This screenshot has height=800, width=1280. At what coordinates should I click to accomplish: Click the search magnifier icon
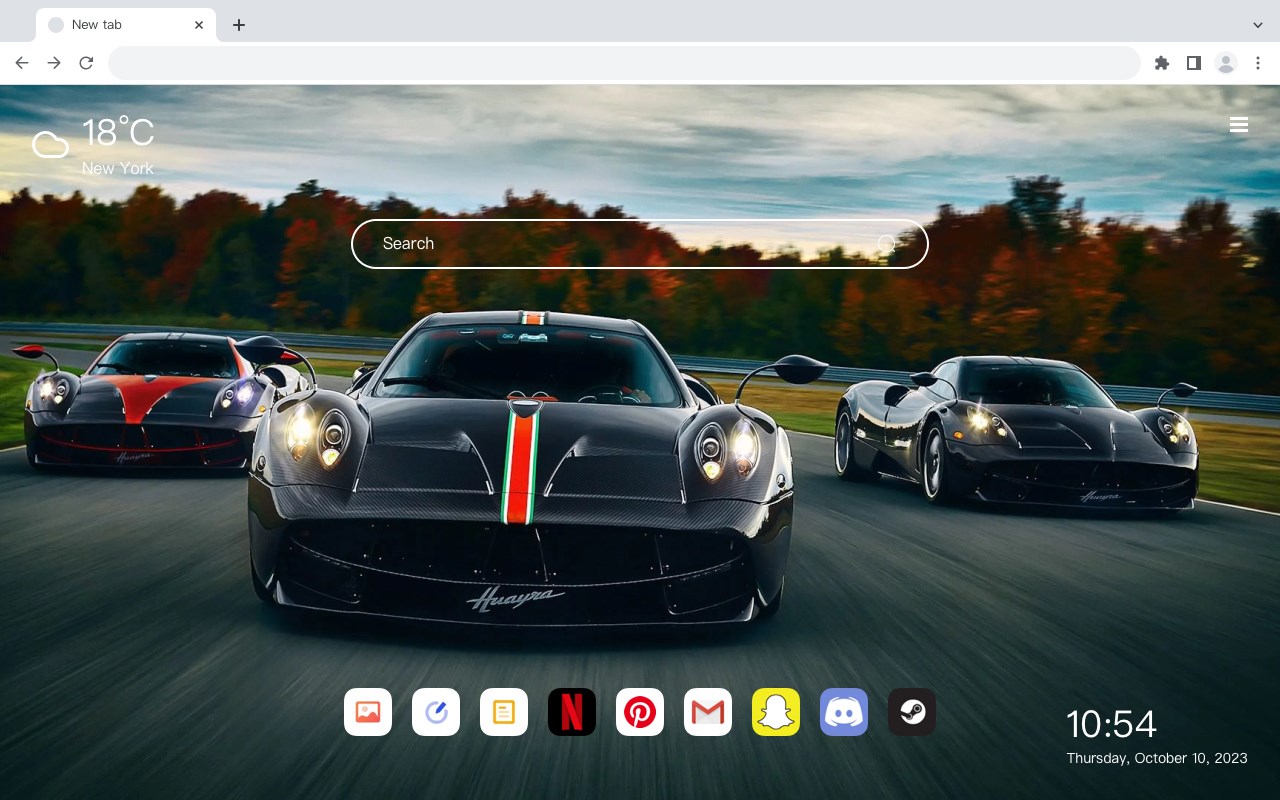(x=886, y=244)
